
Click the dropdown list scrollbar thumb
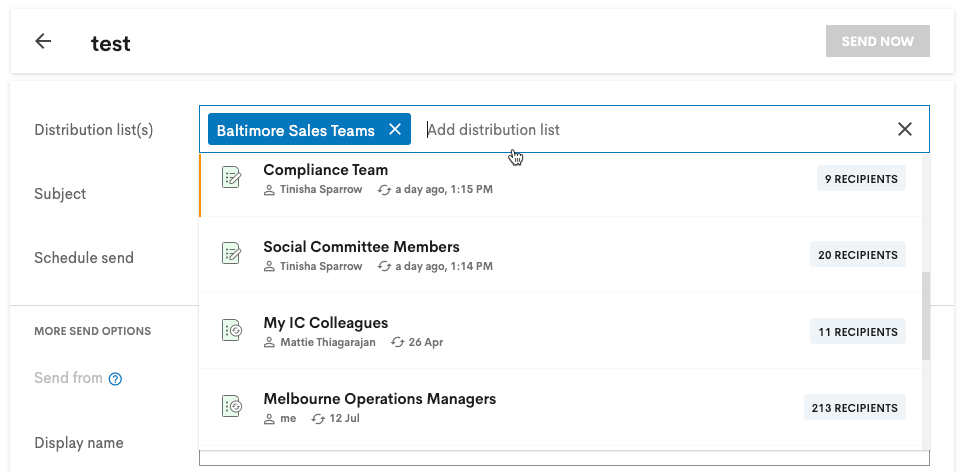click(x=926, y=316)
